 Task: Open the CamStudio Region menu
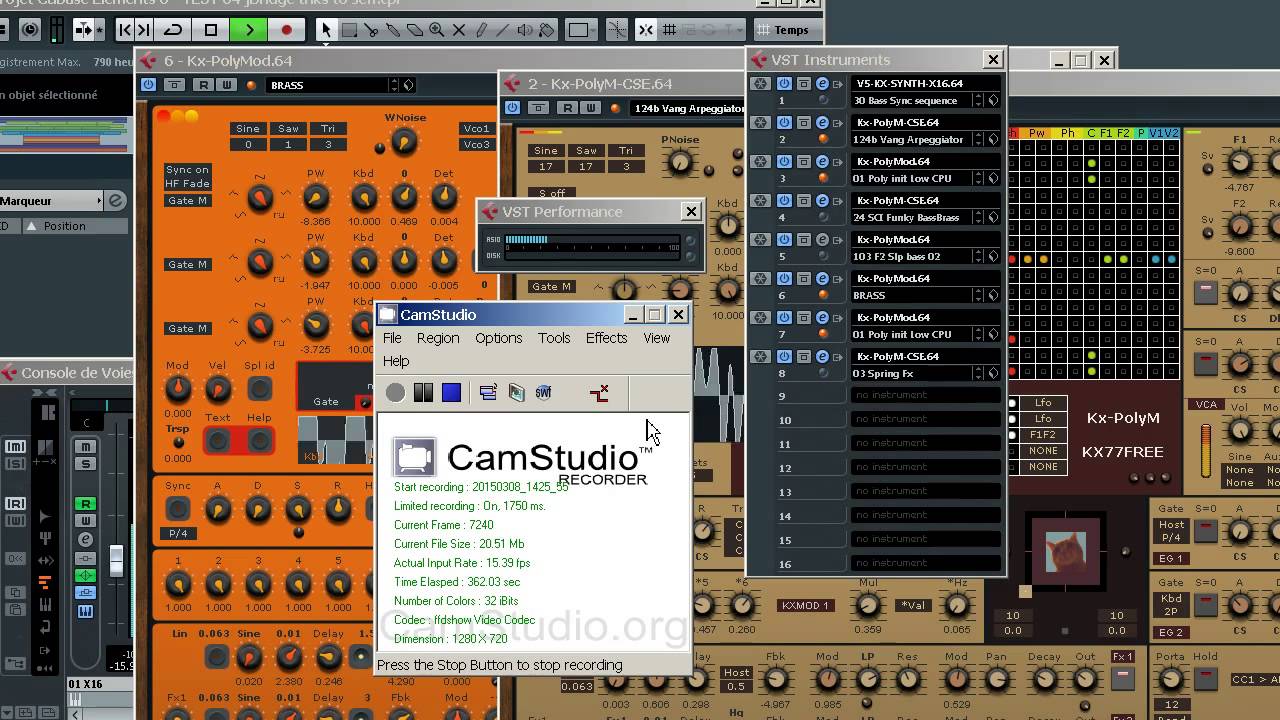pyautogui.click(x=438, y=338)
